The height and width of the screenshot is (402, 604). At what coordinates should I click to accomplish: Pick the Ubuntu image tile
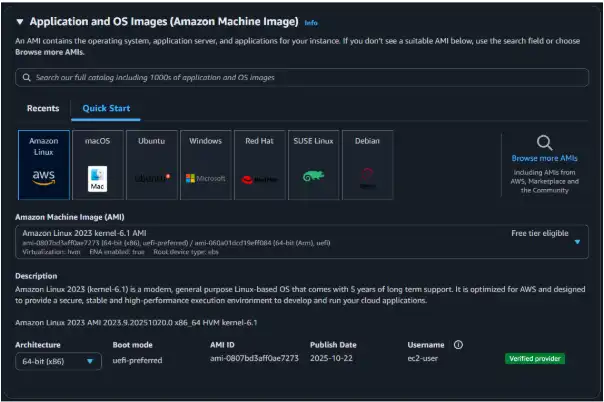click(152, 160)
